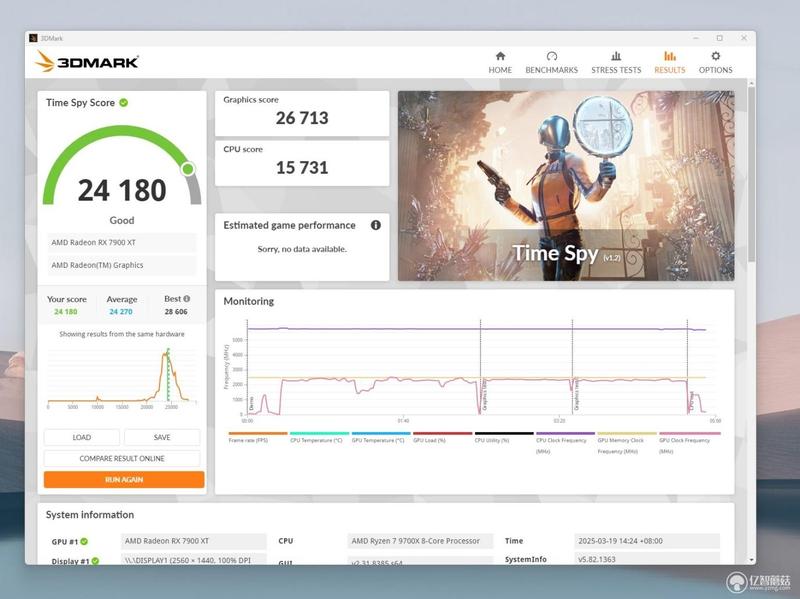The height and width of the screenshot is (599, 800).
Task: Click the LOAD button
Action: (82, 437)
